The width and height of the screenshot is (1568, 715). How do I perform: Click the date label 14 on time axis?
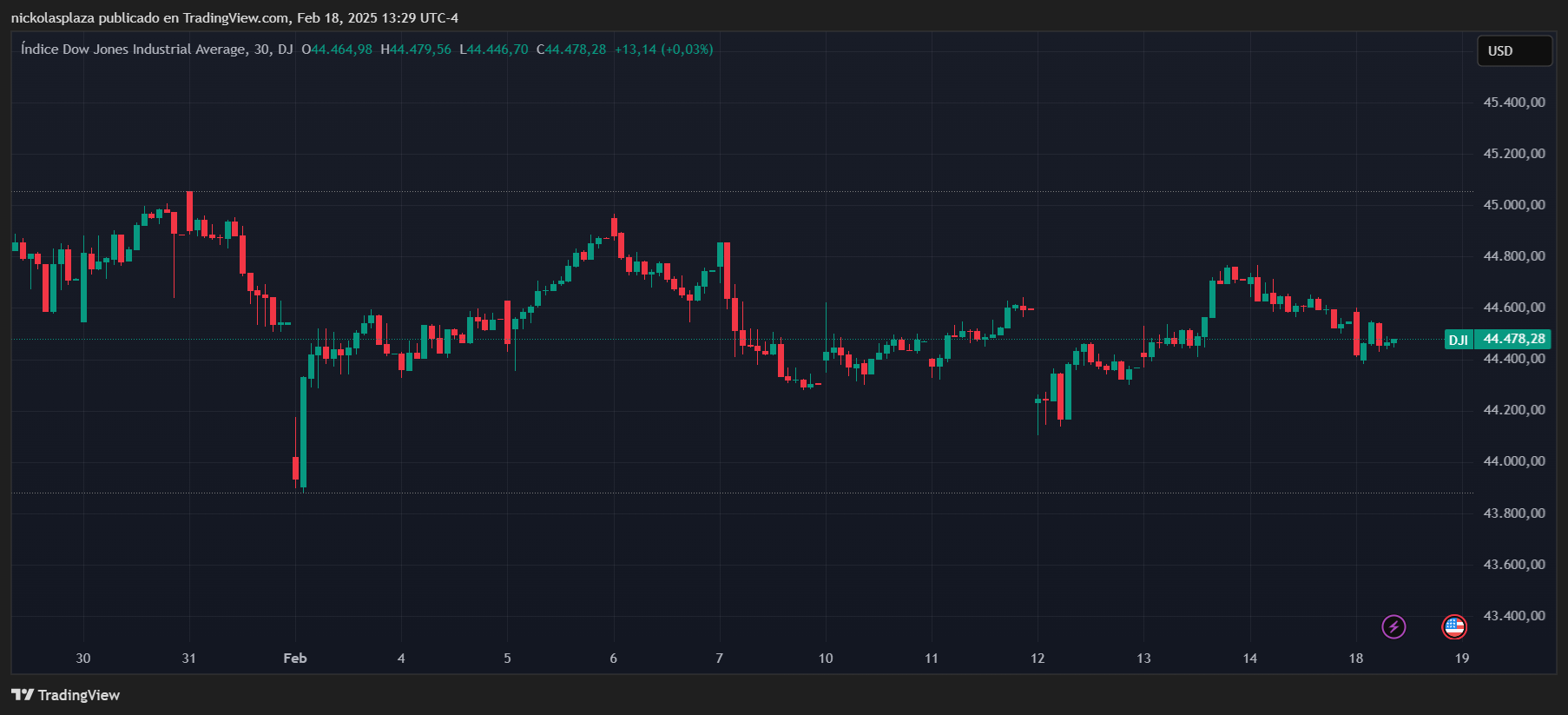coord(1250,659)
